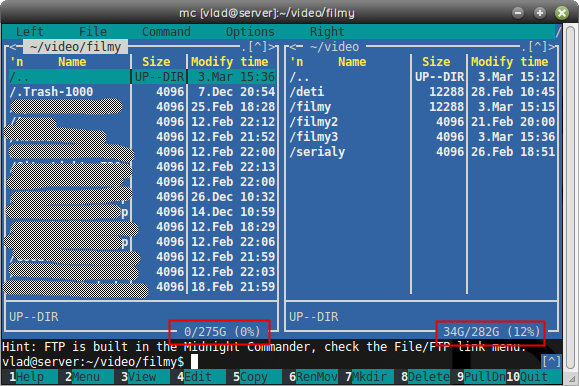Select left row dated 12.Feb 22:06
The width and height of the screenshot is (579, 386).
point(142,242)
